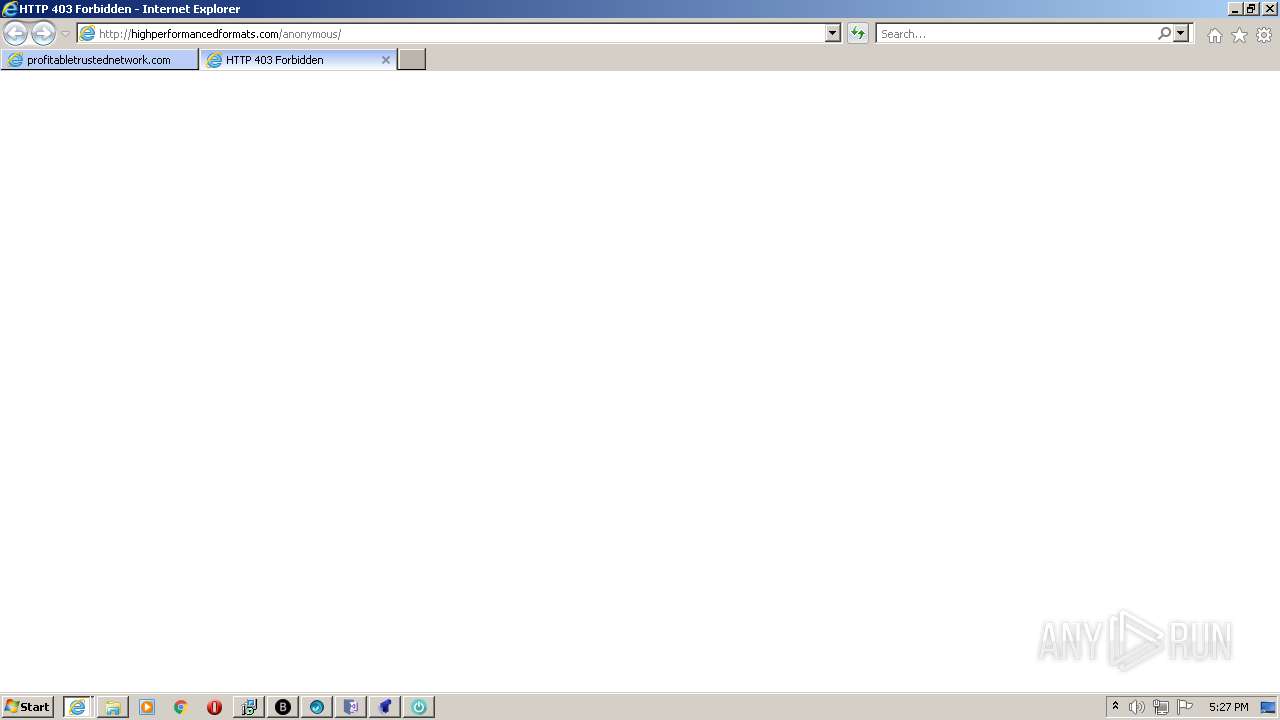
Task: Click the purple document taskbar icon
Action: click(351, 707)
